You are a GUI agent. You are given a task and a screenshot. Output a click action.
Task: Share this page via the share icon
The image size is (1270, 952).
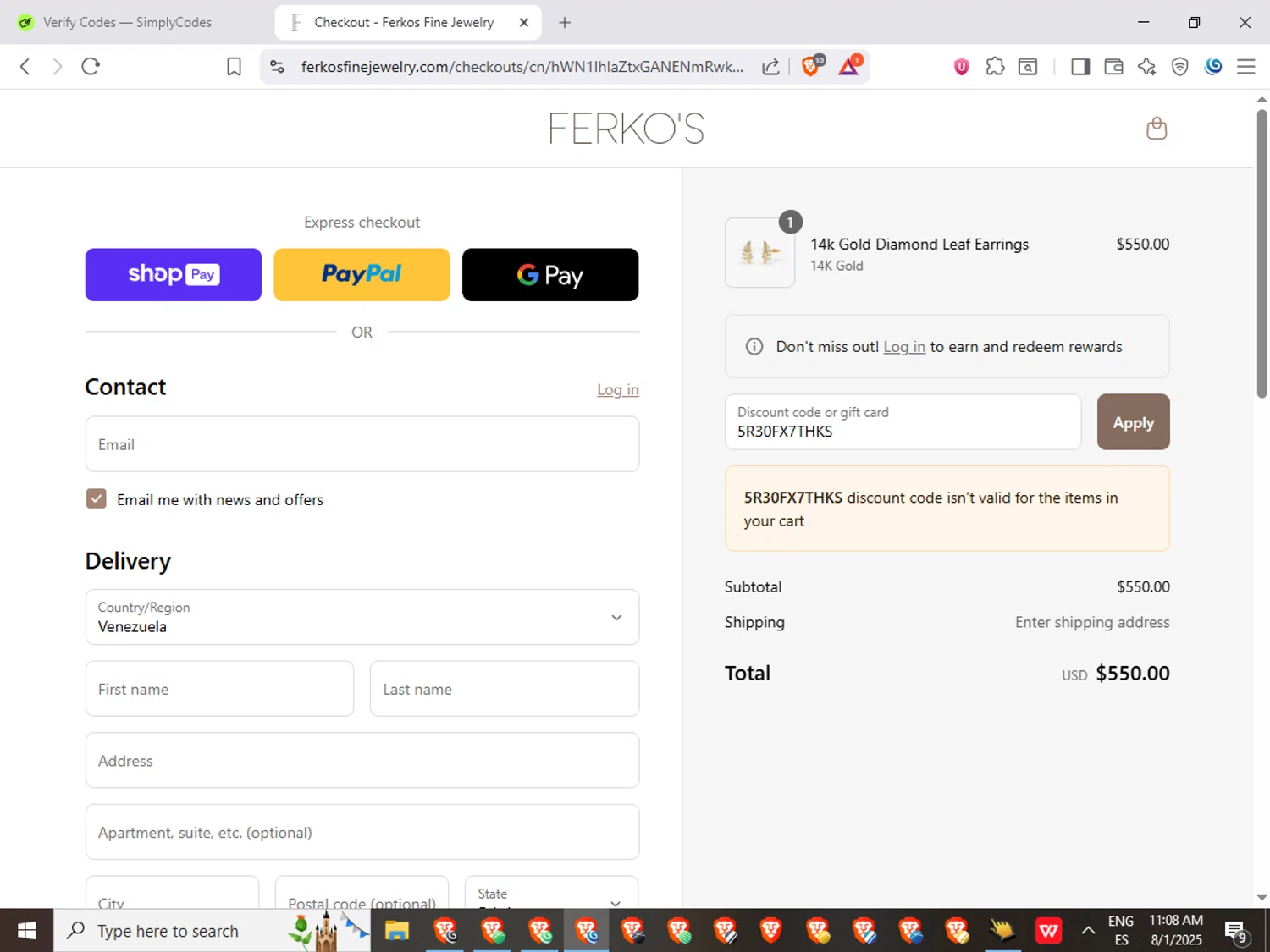tap(770, 67)
